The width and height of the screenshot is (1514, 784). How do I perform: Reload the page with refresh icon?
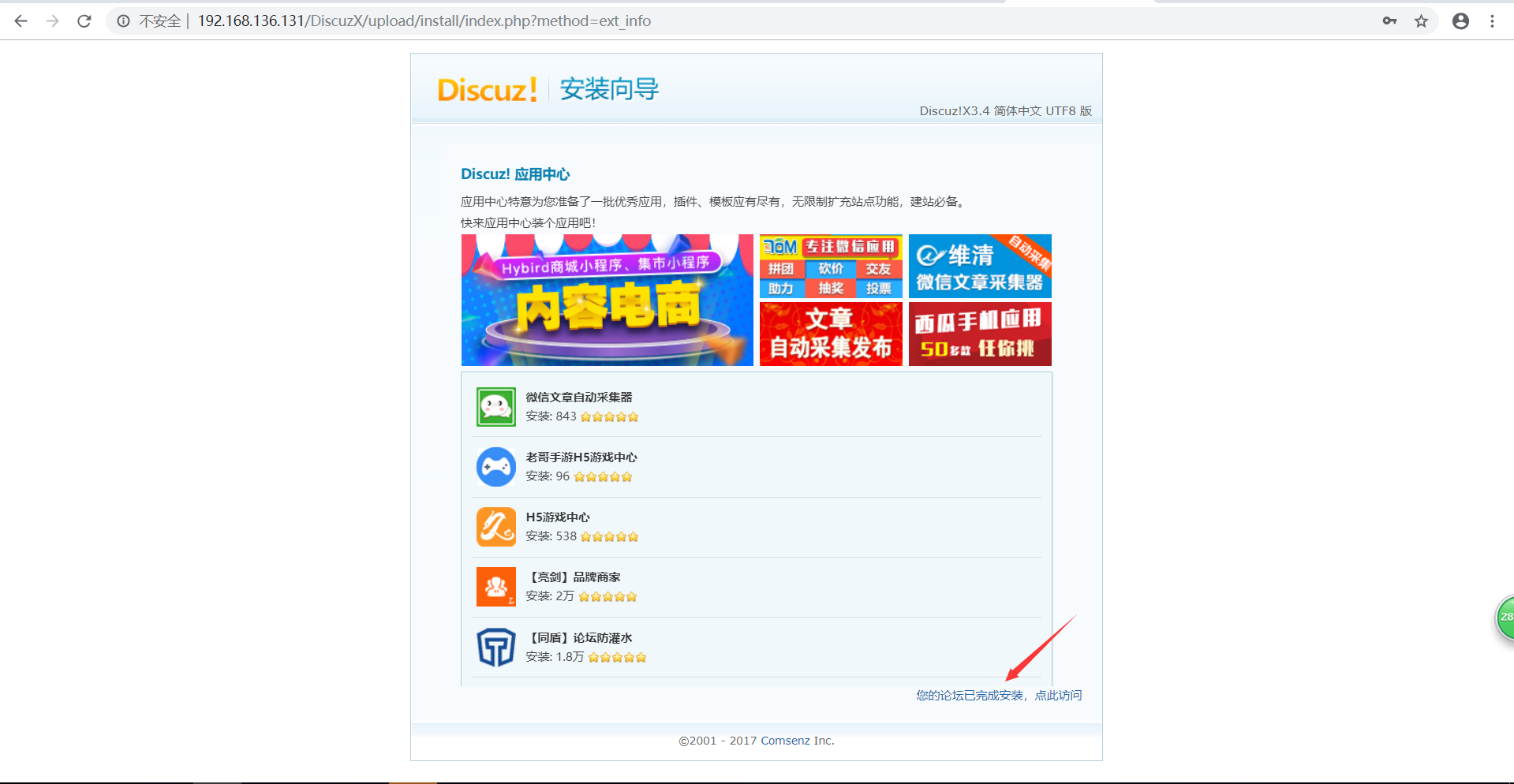[x=84, y=21]
